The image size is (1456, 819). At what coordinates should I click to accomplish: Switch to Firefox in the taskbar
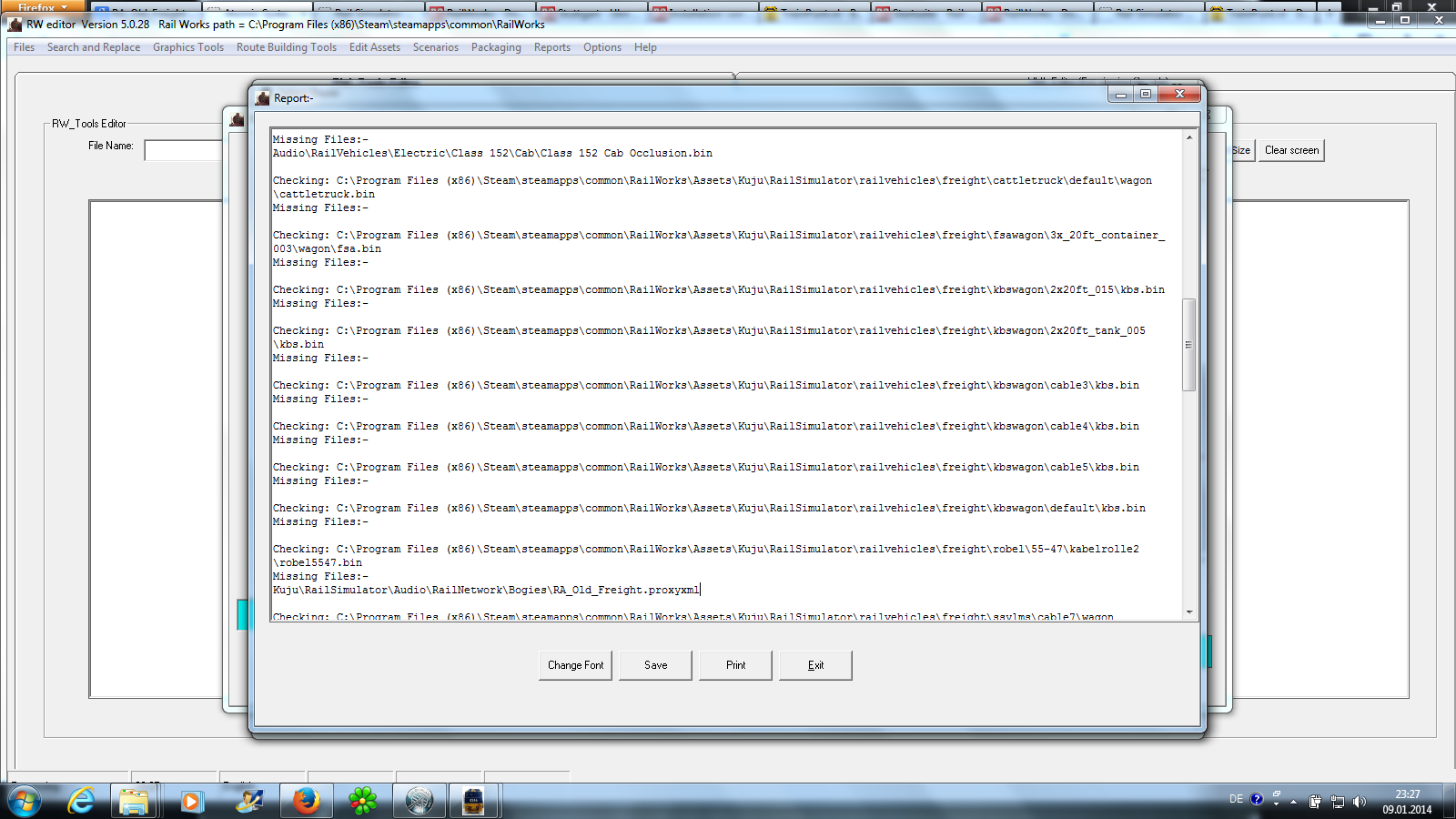[x=306, y=801]
